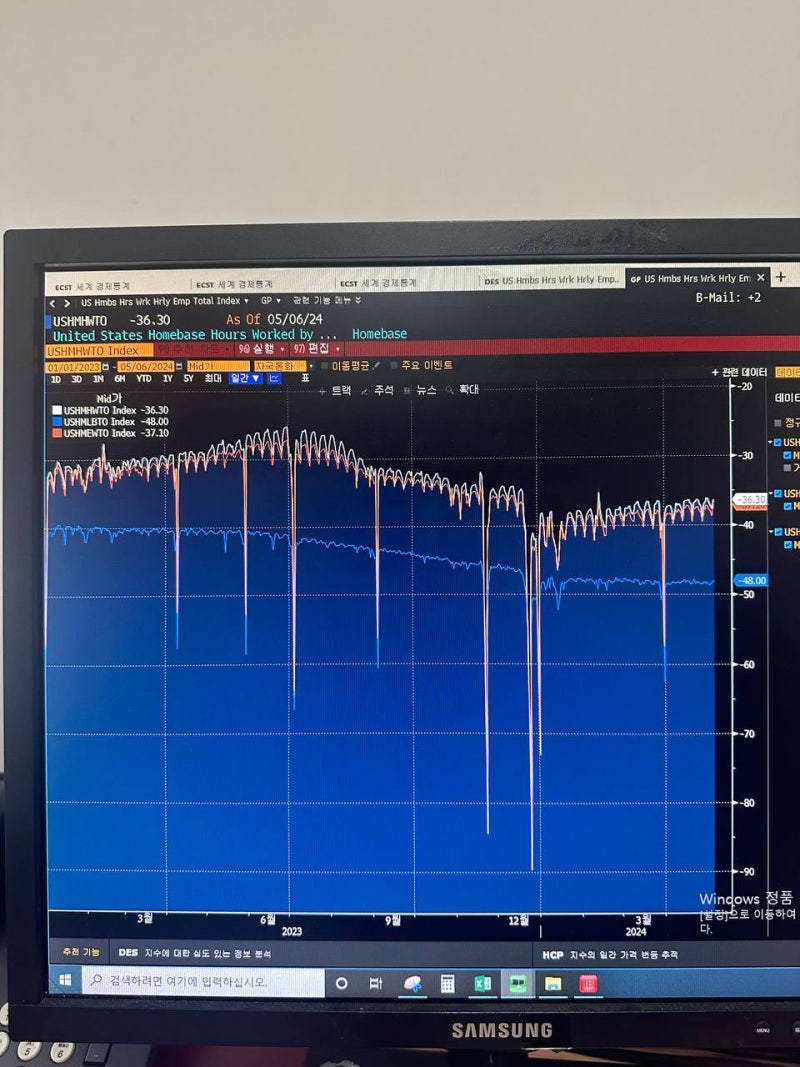Open the 96 실행 (Actions) dropdown
This screenshot has height=1067, width=800.
(x=261, y=349)
